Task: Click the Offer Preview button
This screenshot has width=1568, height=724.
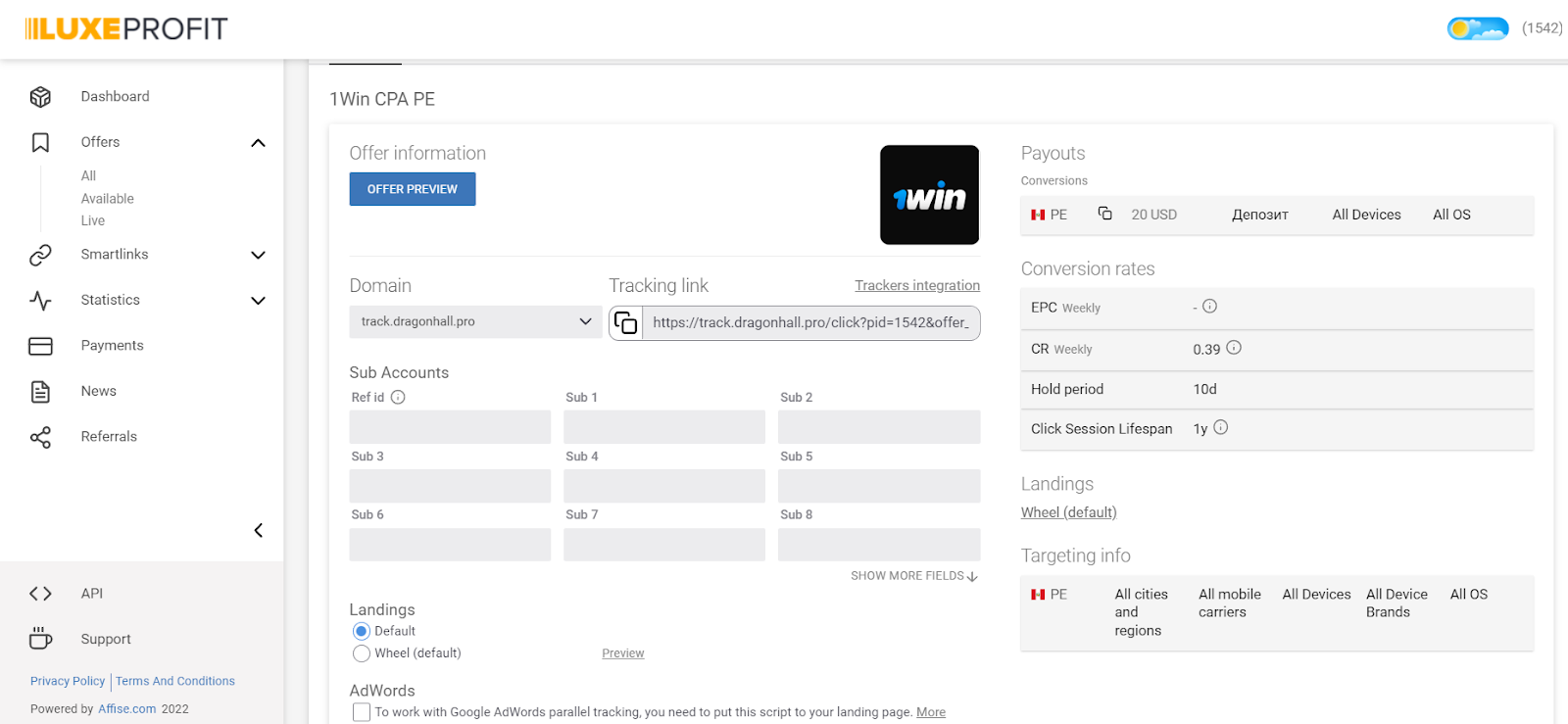Action: [x=413, y=189]
